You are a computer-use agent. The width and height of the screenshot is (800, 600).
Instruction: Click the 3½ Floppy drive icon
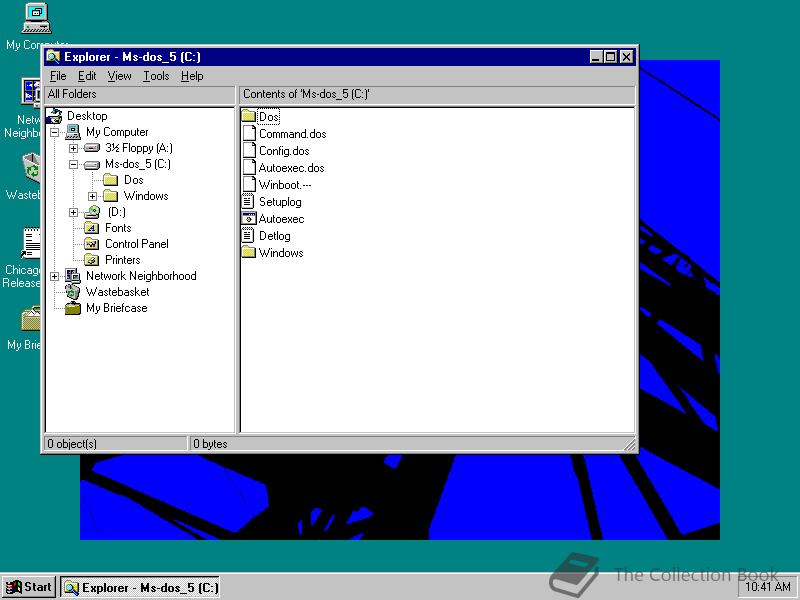click(92, 148)
